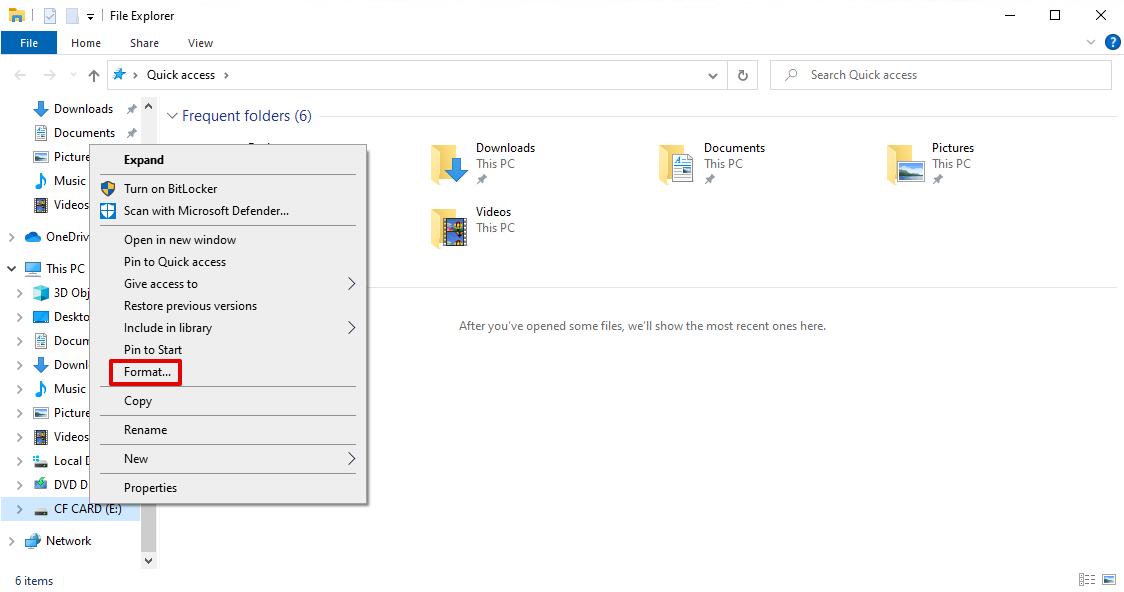Click the pin icon next to Downloads

[x=131, y=108]
